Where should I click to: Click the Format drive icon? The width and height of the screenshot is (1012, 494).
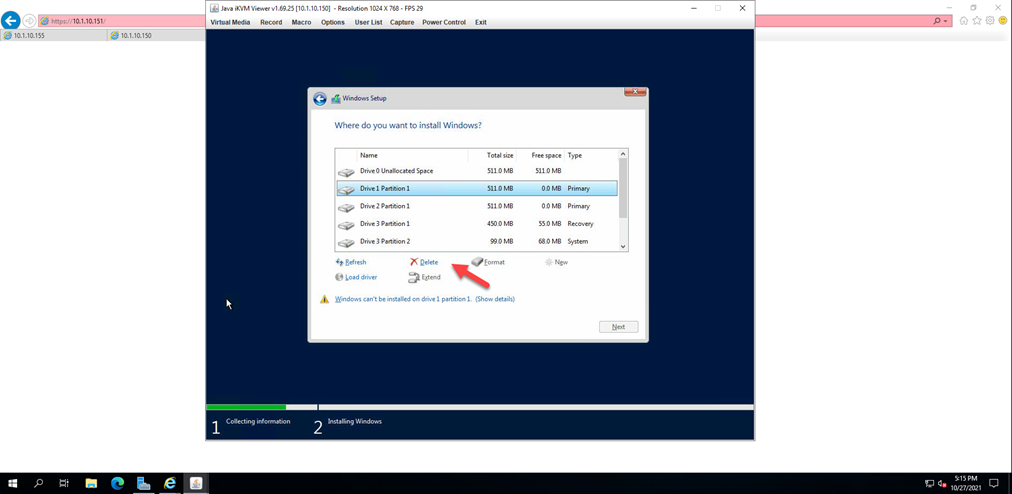pyautogui.click(x=477, y=262)
